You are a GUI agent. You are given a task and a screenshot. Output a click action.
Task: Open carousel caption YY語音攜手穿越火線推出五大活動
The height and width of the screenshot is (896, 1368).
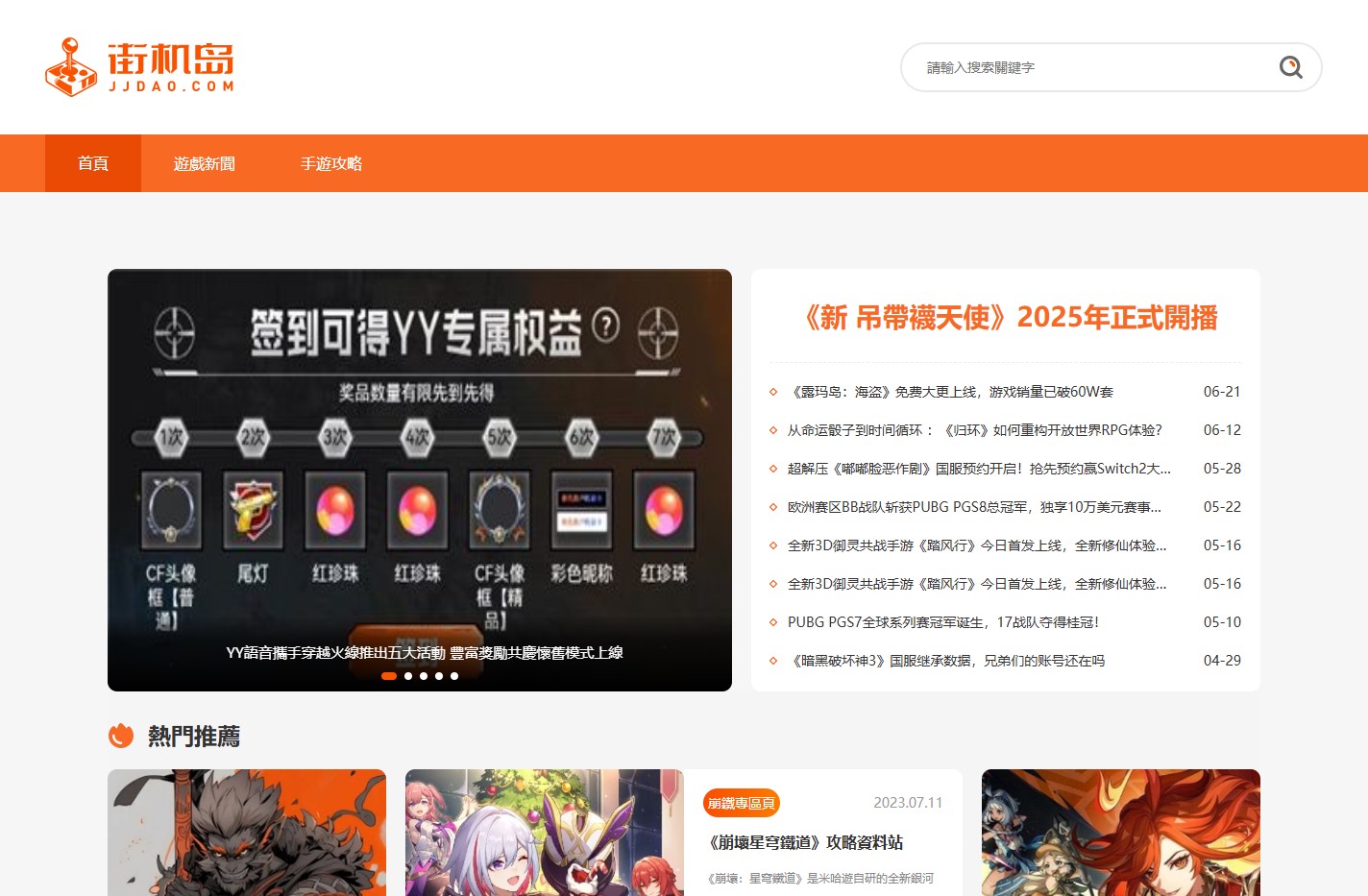pyautogui.click(x=425, y=653)
